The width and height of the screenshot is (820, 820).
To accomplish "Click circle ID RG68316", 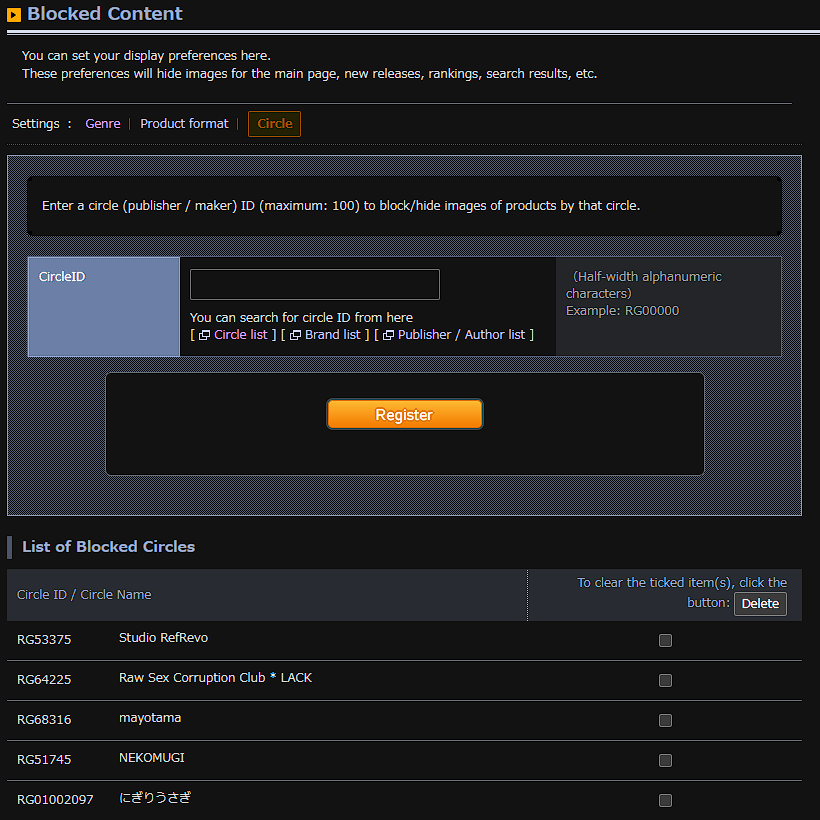I will pos(44,720).
